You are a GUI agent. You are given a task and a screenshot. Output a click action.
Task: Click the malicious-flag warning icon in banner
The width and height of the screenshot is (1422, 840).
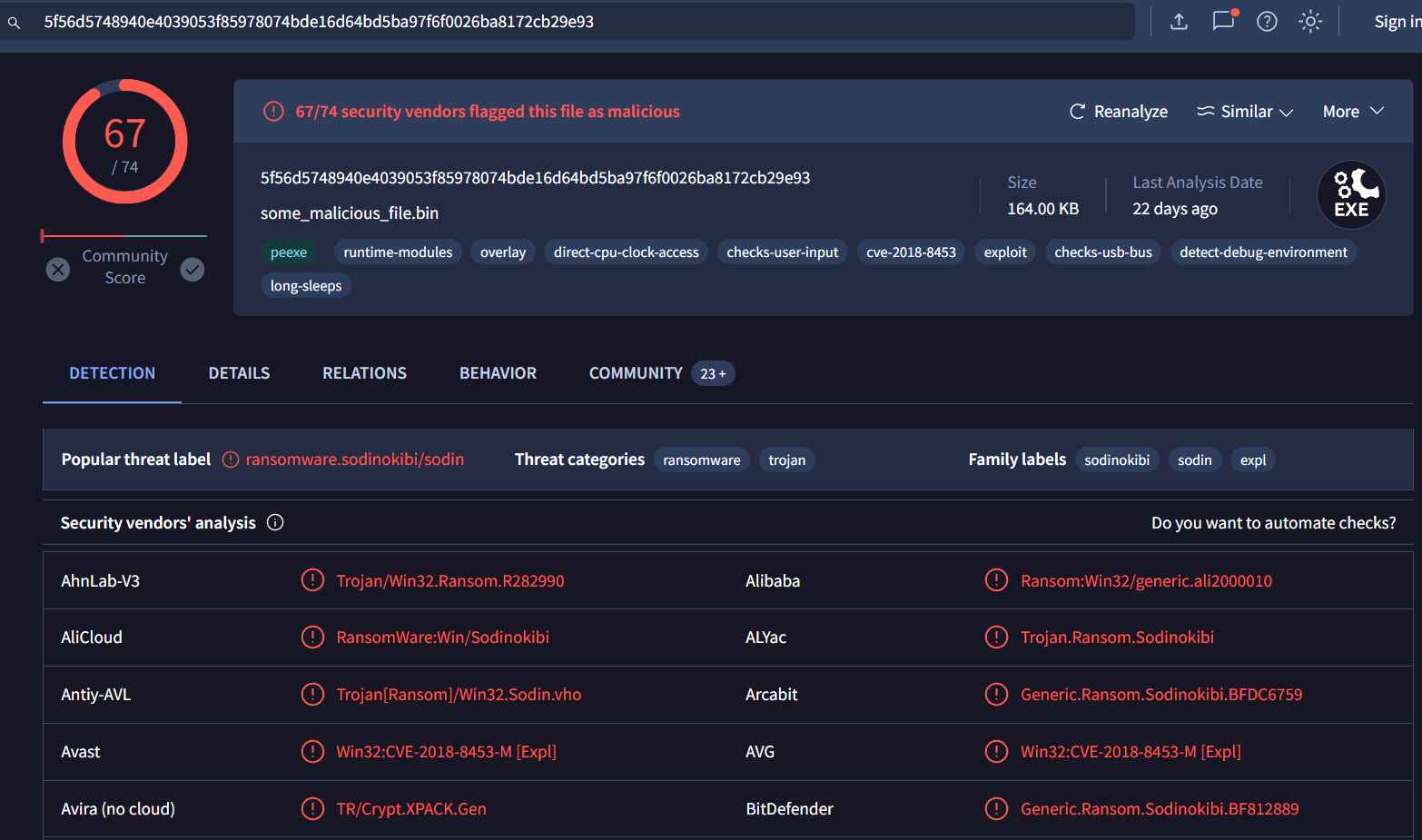[x=273, y=112]
